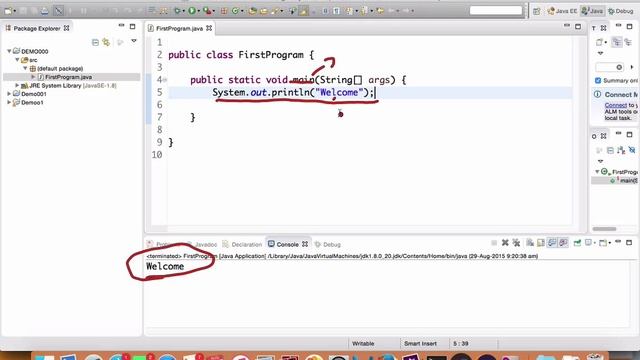Screen dimensions: 640x360
Task: Click the New Java Package toolbar icon
Action: pos(224,11)
